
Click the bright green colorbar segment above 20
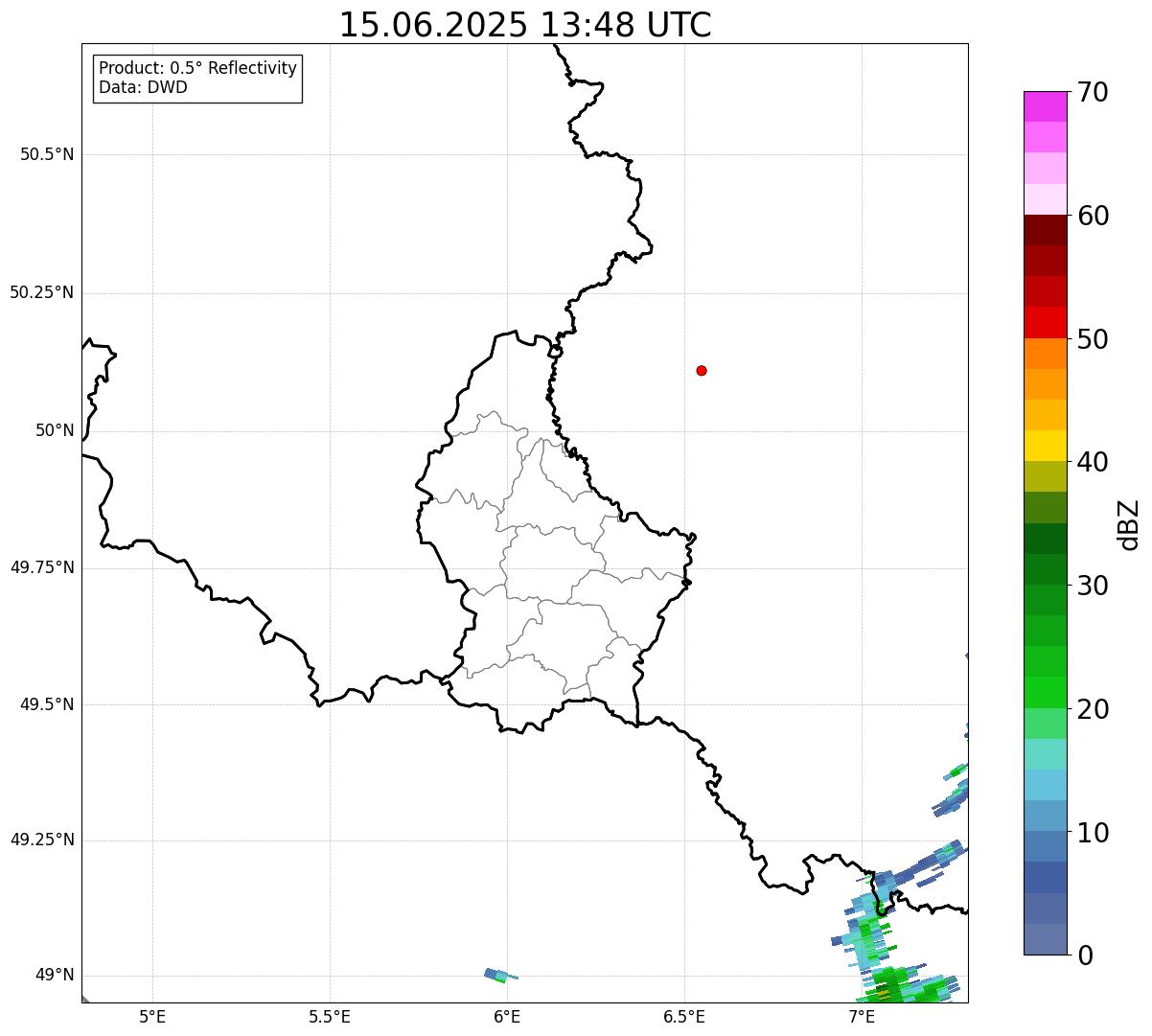click(x=1045, y=693)
